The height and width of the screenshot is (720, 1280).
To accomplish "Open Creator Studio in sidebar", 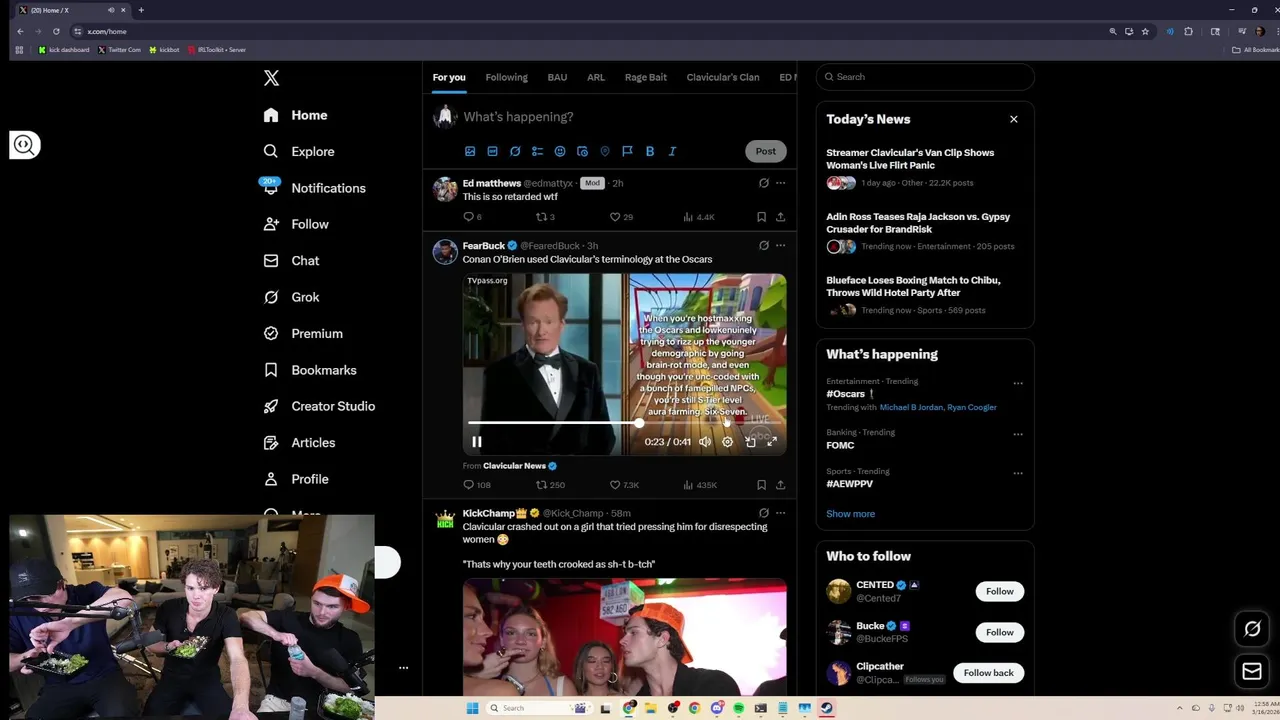I will pyautogui.click(x=319, y=406).
